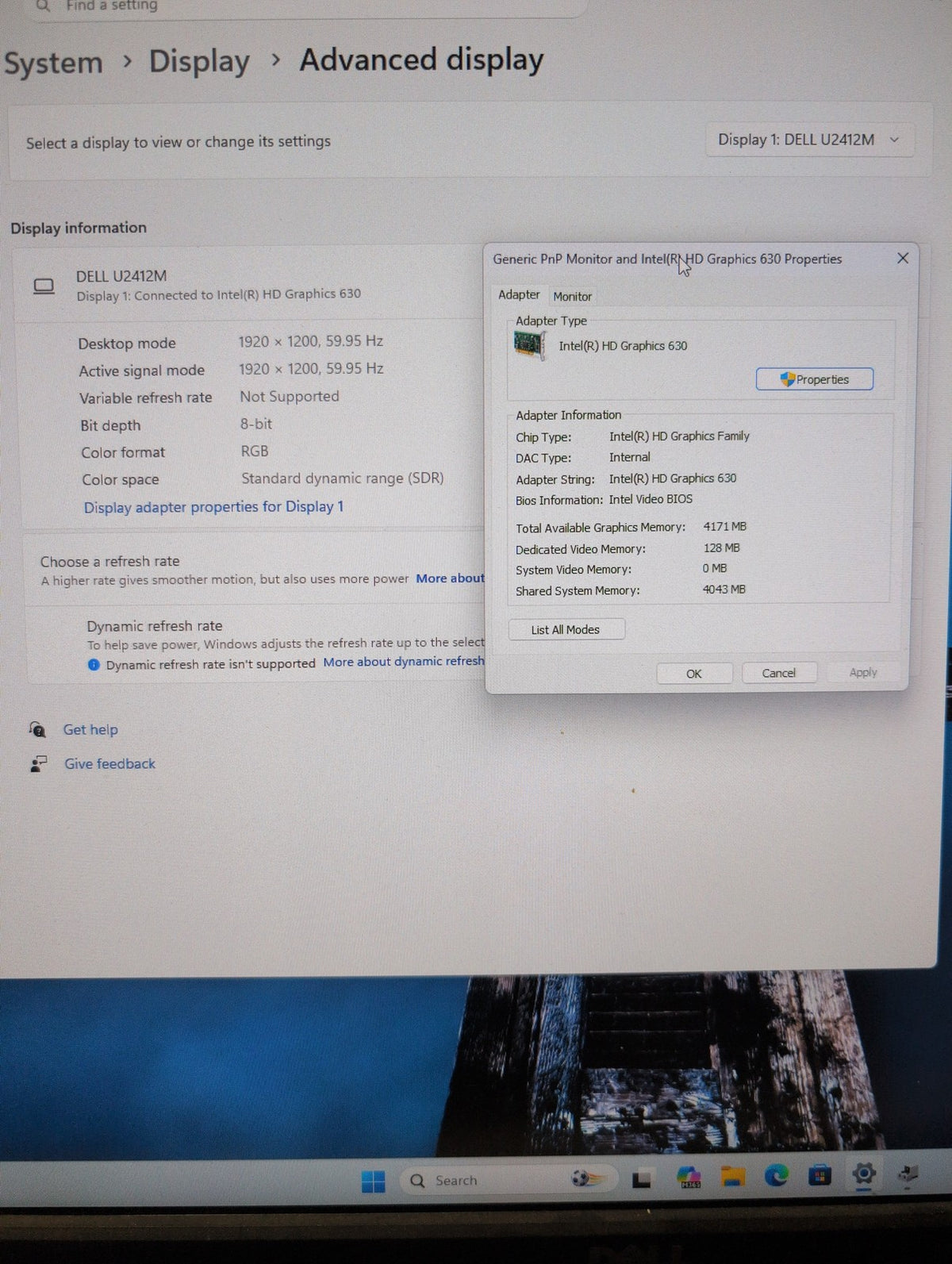Viewport: 952px width, 1264px height.
Task: Click the '0 MB' system video memory value
Action: [714, 568]
